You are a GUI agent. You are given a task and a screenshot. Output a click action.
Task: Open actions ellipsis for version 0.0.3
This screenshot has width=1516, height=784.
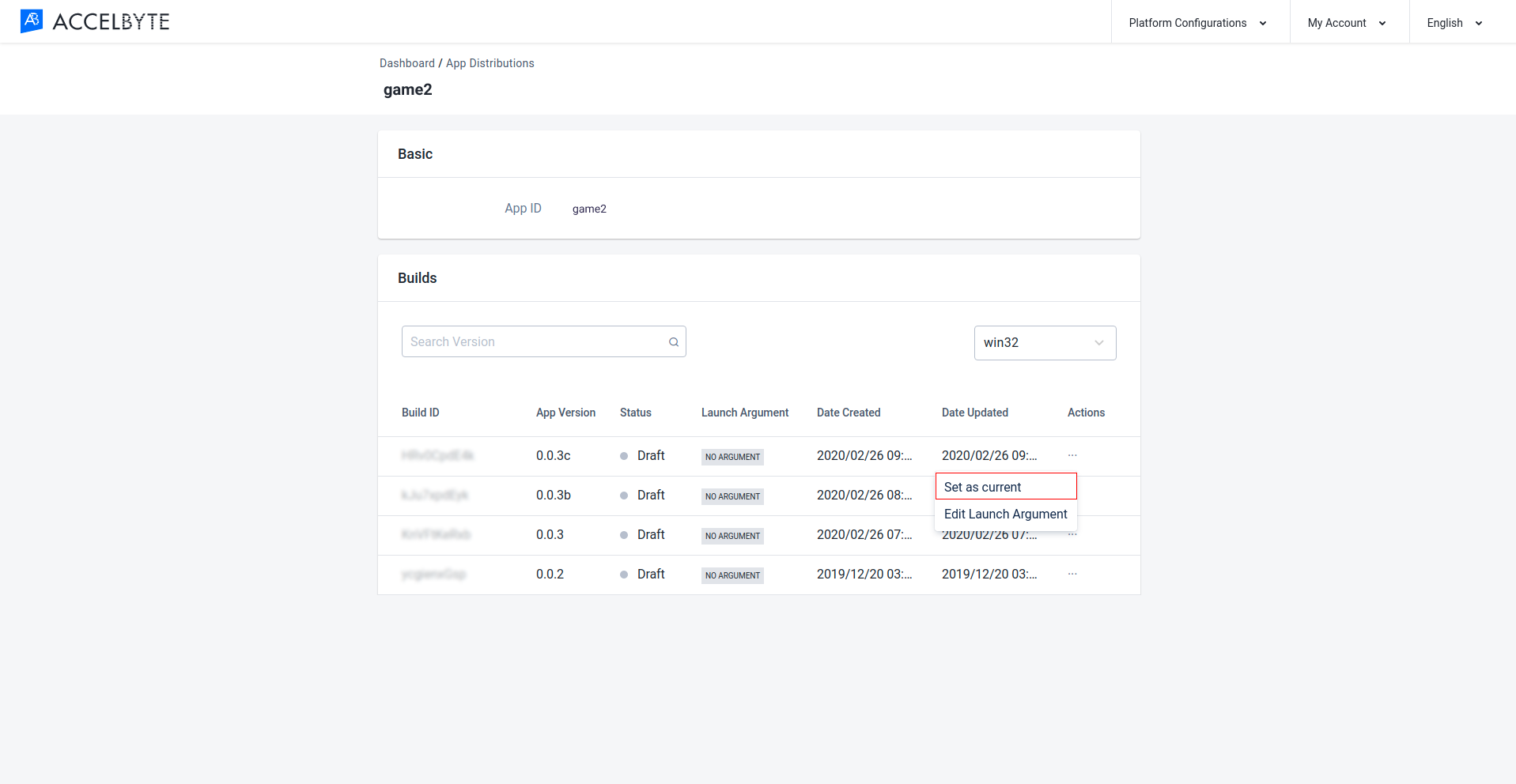tap(1072, 535)
